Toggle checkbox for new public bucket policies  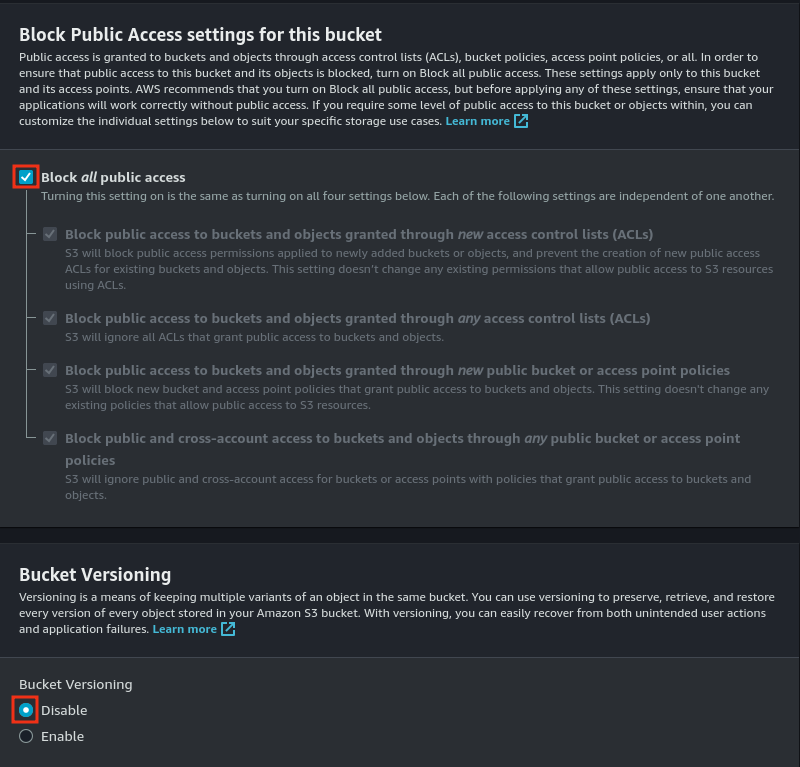(x=50, y=370)
